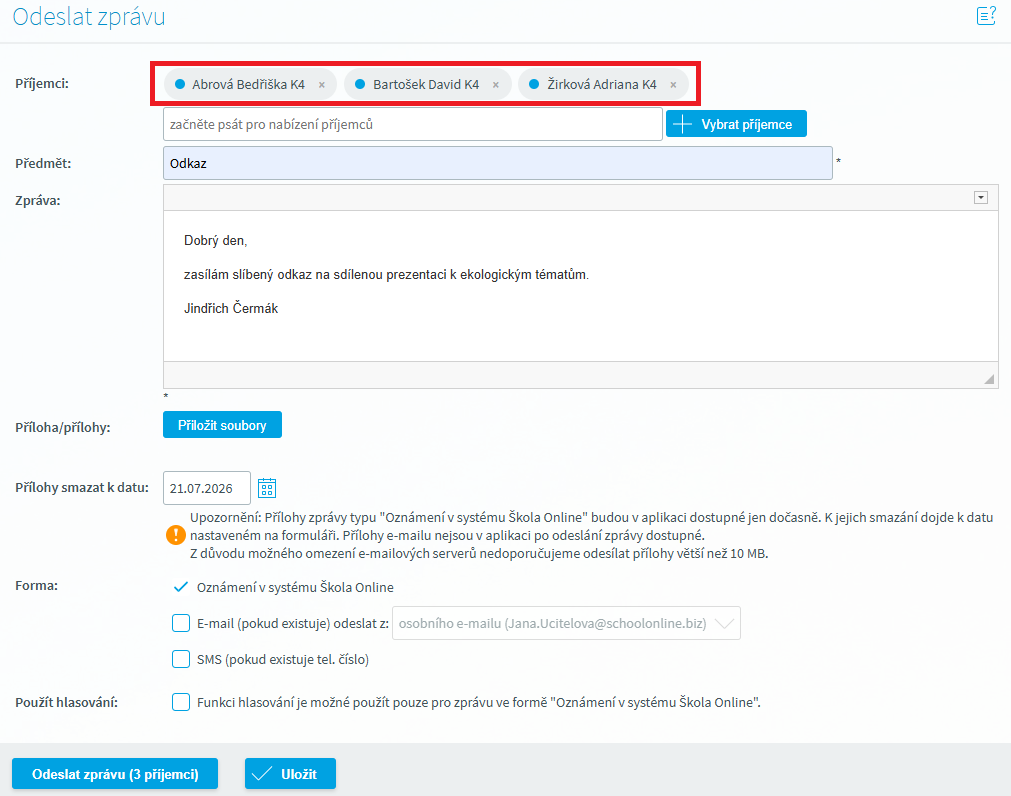Click the Předmět field containing Odkaz
Viewport: 1011px width, 796px height.
pyautogui.click(x=497, y=163)
